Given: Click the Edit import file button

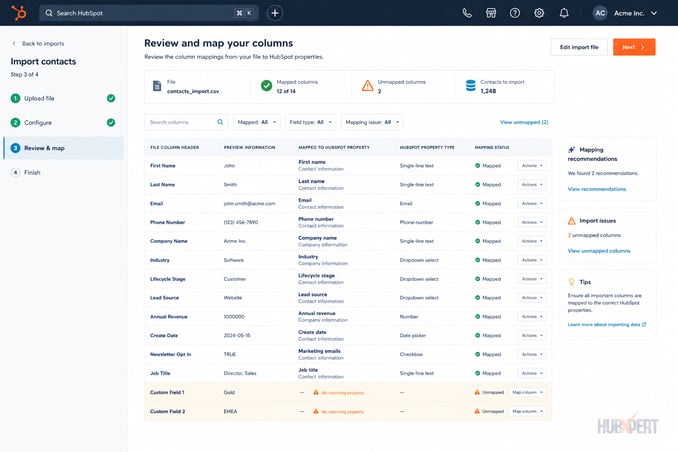Looking at the screenshot, I should pyautogui.click(x=579, y=47).
